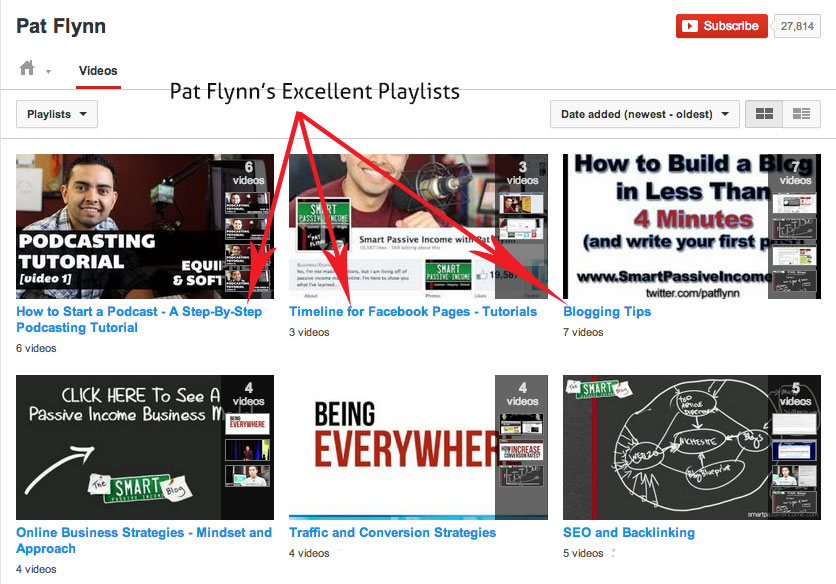Click '5 videos' under SEO and Backlinking
Screen dimensions: 836x584
click(x=583, y=553)
